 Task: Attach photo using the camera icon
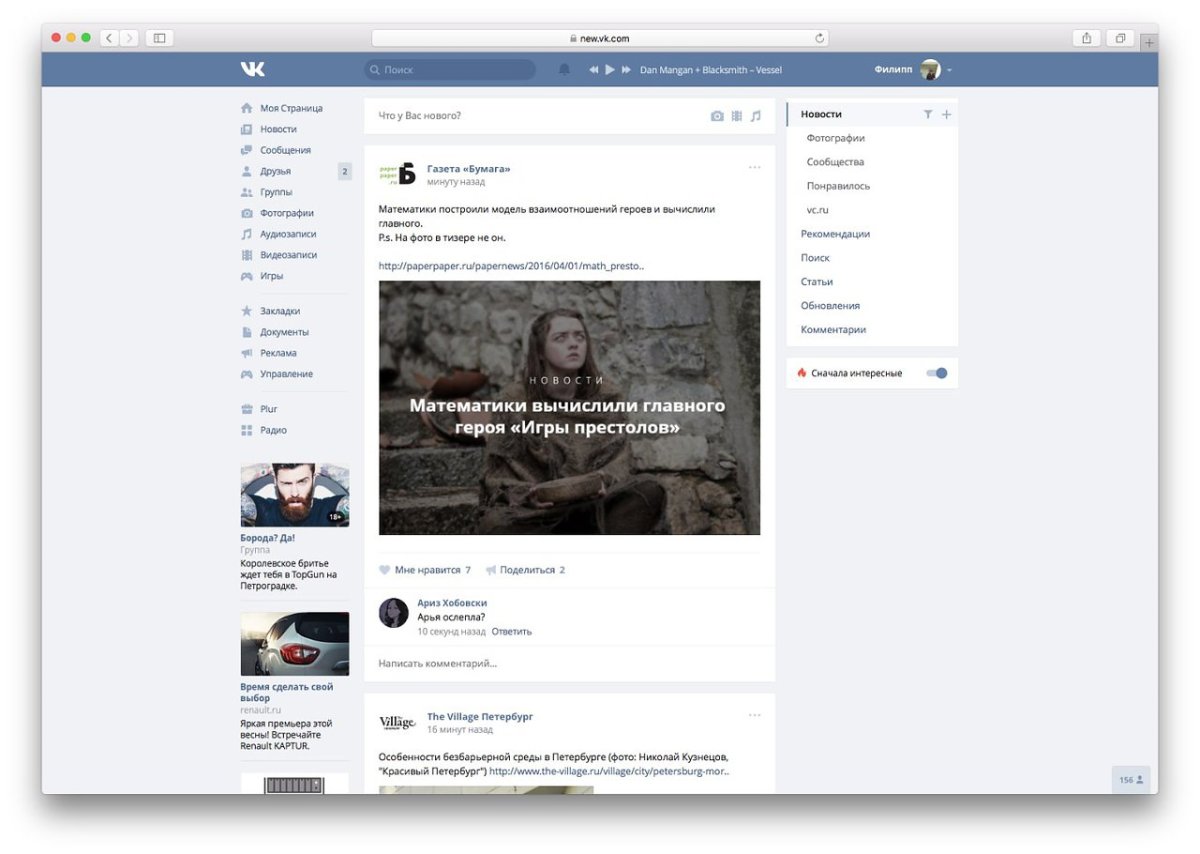coord(717,116)
